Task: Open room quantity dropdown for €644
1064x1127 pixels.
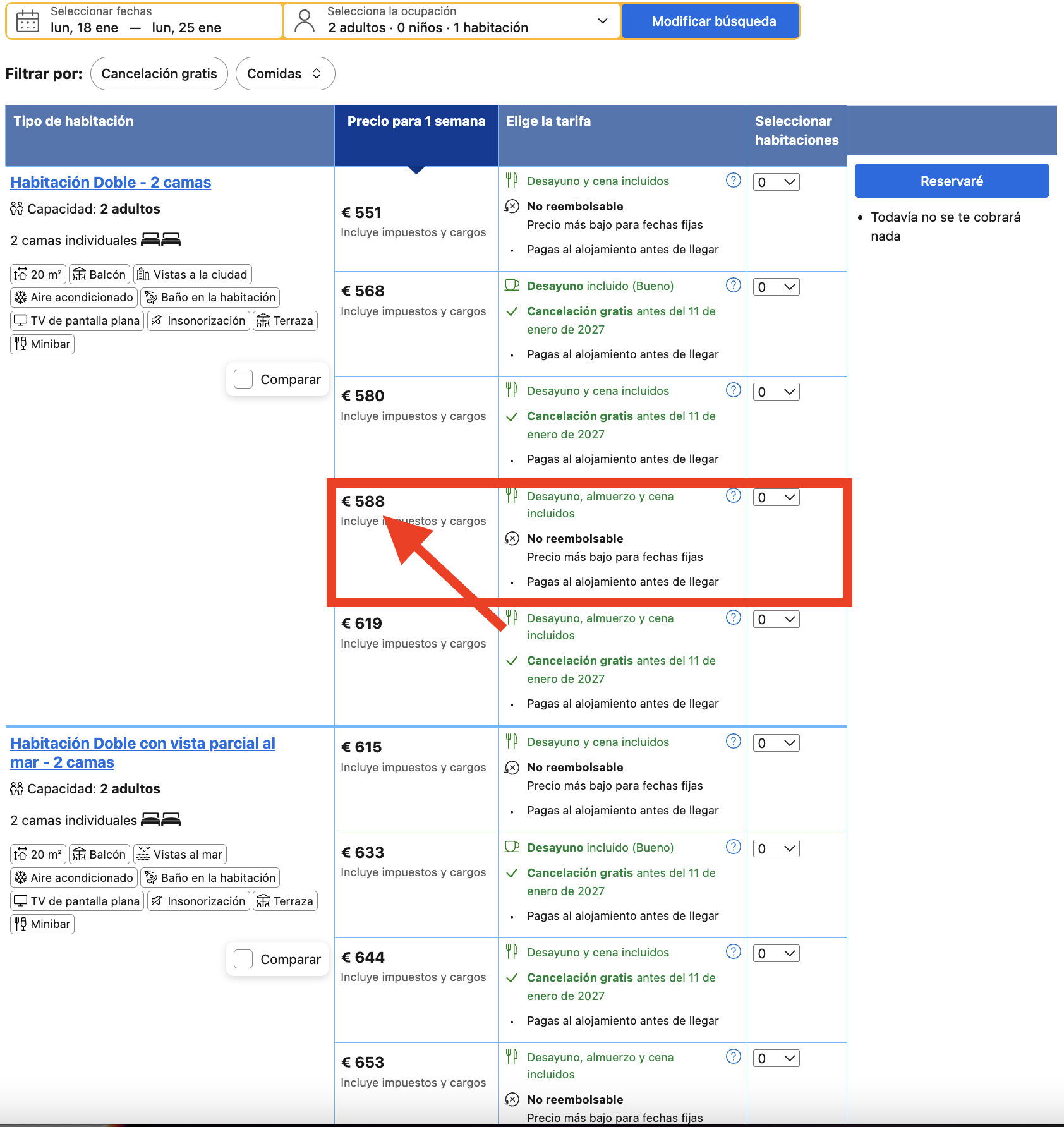Action: 776,953
